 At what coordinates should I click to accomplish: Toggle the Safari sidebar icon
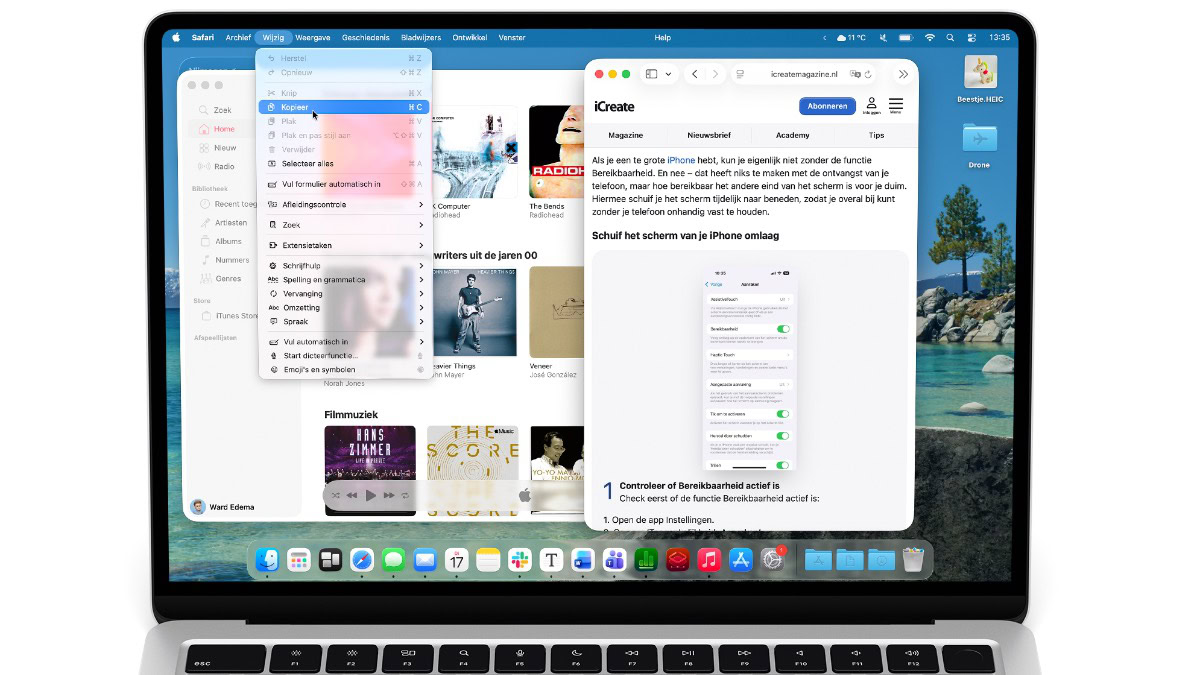[651, 74]
